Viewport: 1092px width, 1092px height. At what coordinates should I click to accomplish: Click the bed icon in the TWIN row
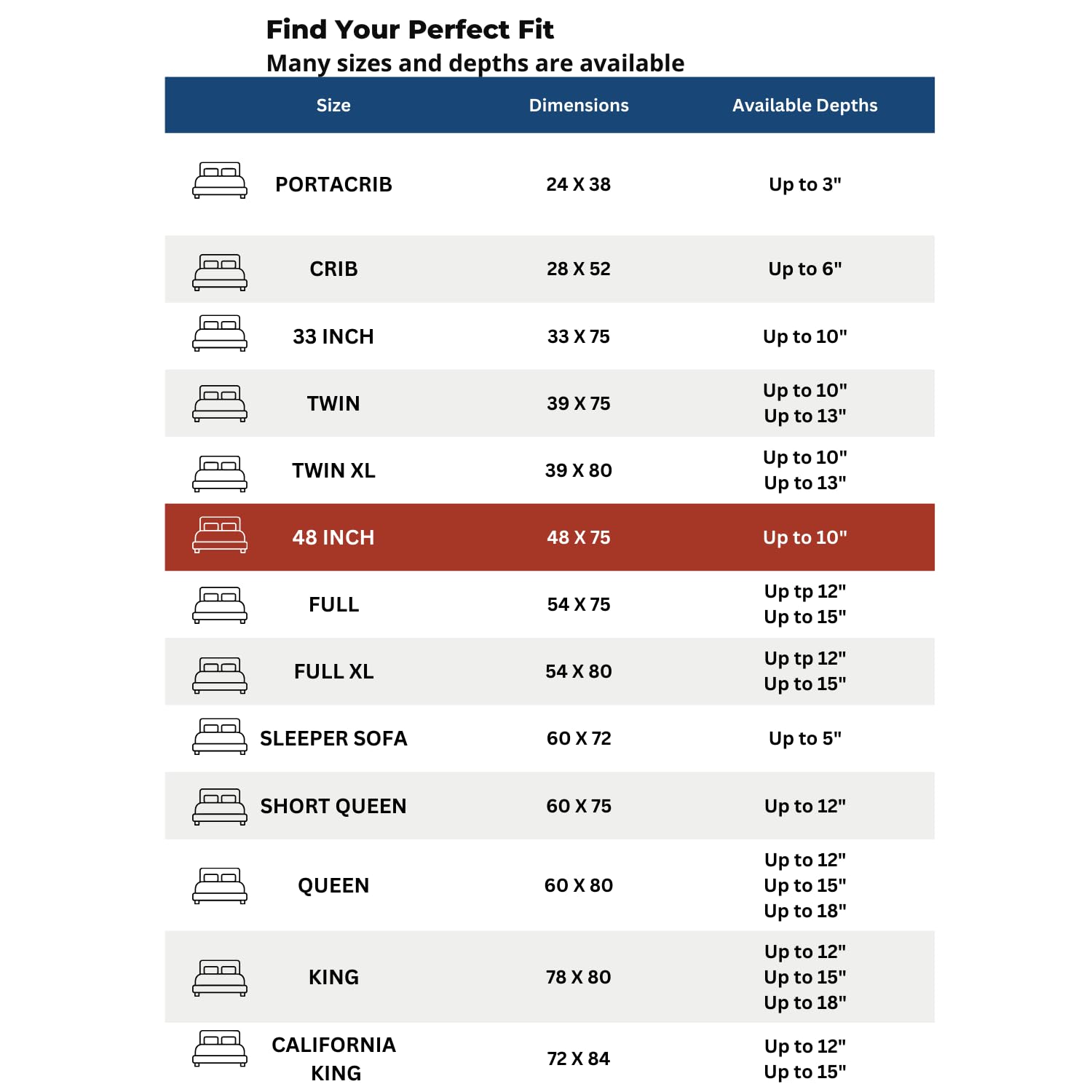click(220, 403)
